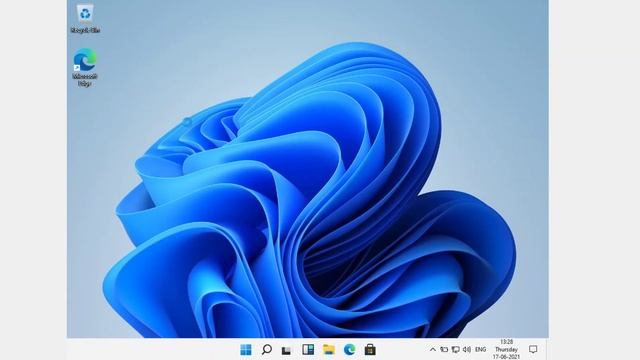Open the clock showing Thursday date

506,349
